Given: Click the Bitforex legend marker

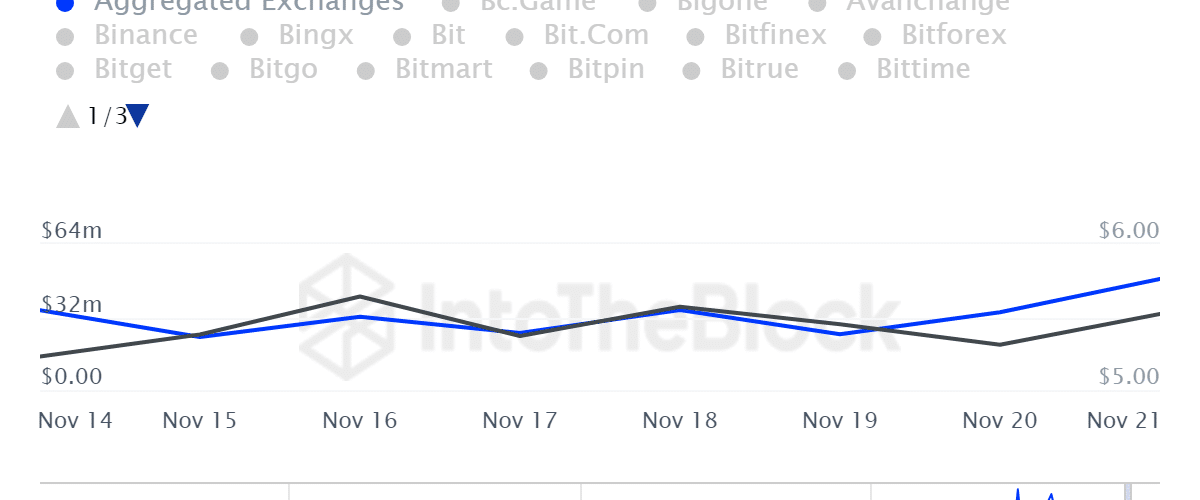Looking at the screenshot, I should click(x=872, y=38).
